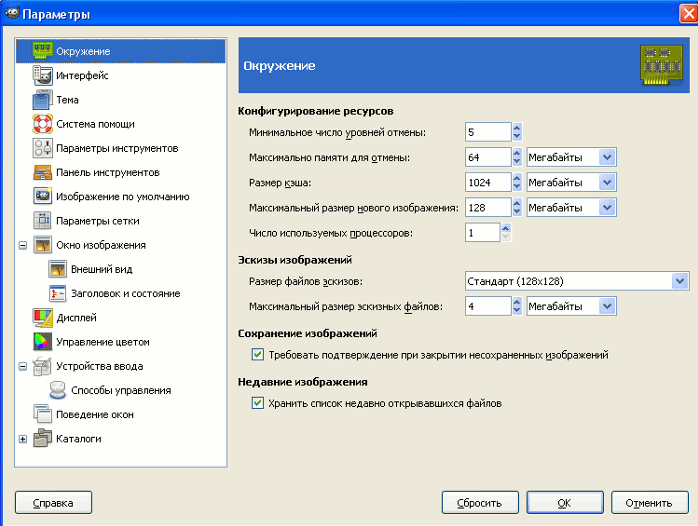
Task: Close the Параметры dialog window
Action: pos(688,13)
